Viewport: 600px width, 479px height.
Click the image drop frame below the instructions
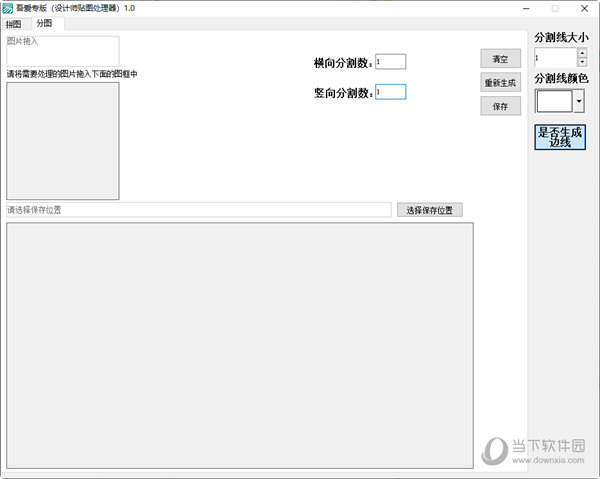(63, 141)
